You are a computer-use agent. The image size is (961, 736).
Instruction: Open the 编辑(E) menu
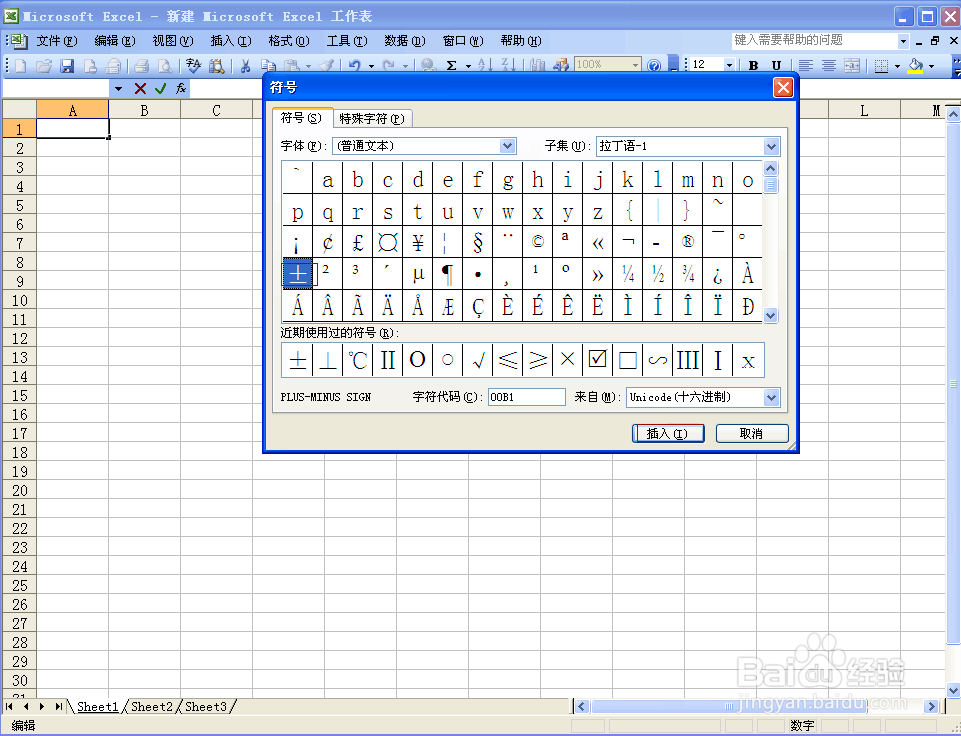tap(115, 41)
